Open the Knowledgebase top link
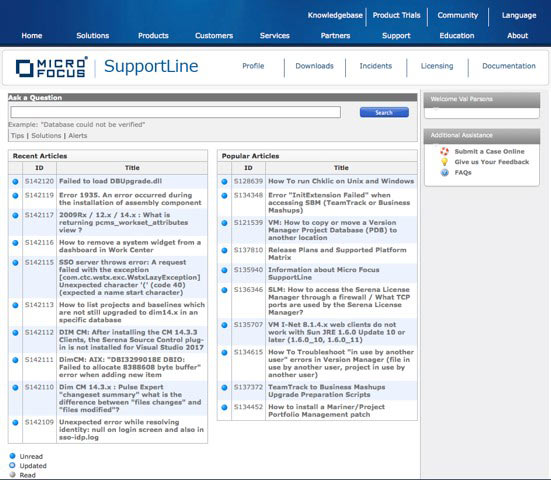The image size is (551, 480). pos(335,15)
